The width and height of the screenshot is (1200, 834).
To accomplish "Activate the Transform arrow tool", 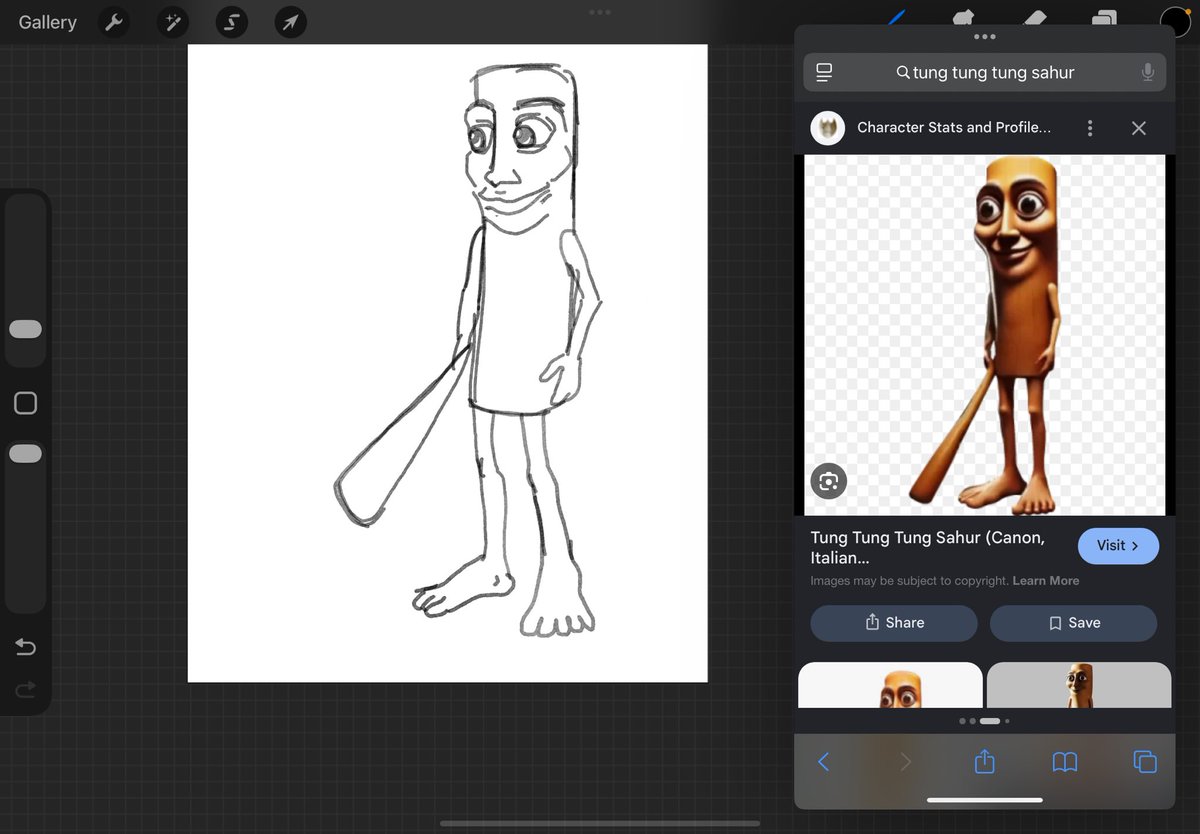I will 291,22.
